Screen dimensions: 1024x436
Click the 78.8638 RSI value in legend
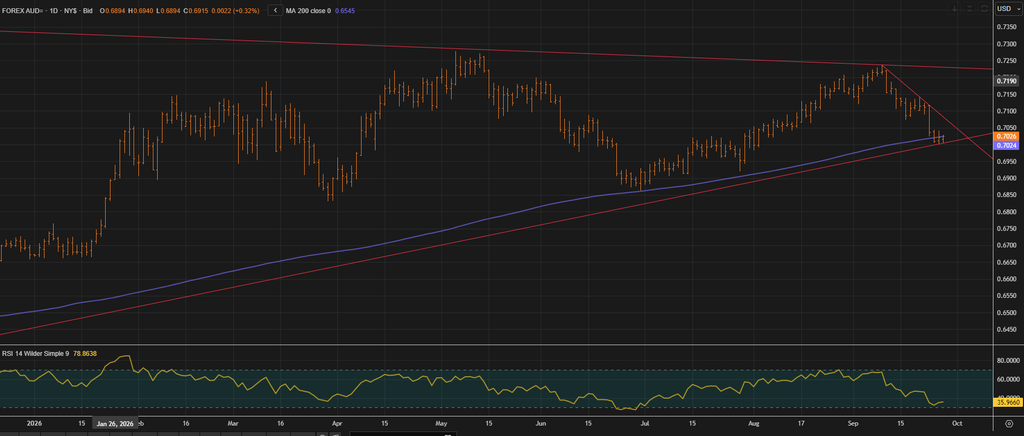point(86,353)
